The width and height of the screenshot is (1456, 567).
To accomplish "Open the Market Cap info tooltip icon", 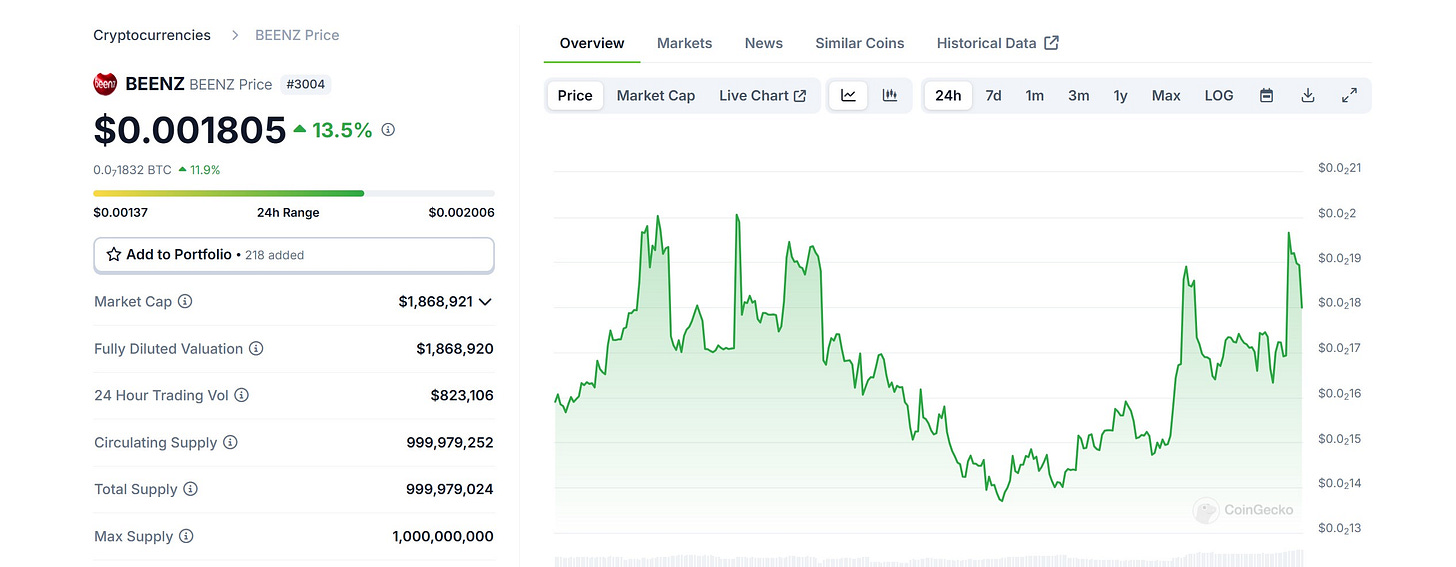I will [x=185, y=301].
